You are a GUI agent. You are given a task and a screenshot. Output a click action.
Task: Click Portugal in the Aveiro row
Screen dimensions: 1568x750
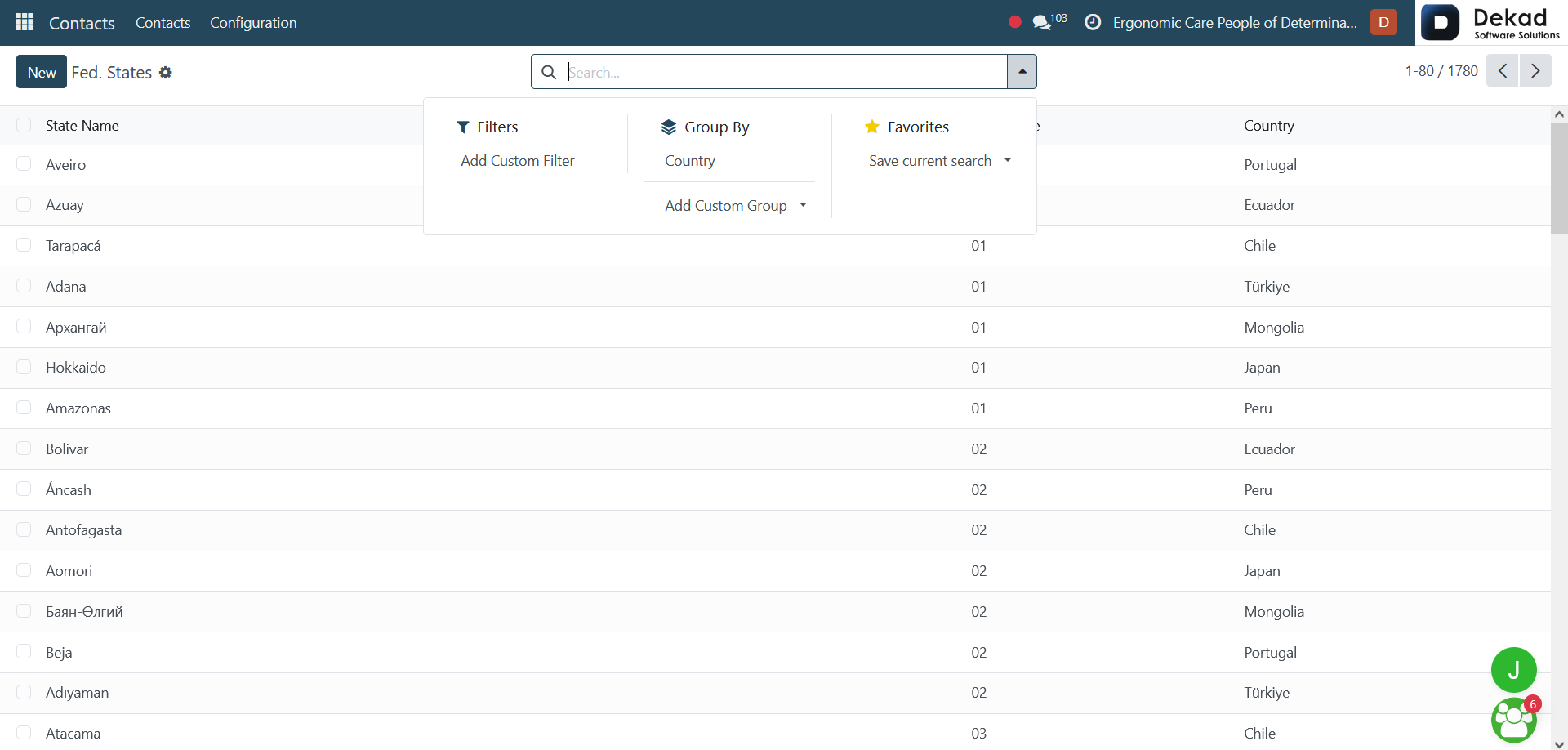click(x=1270, y=164)
